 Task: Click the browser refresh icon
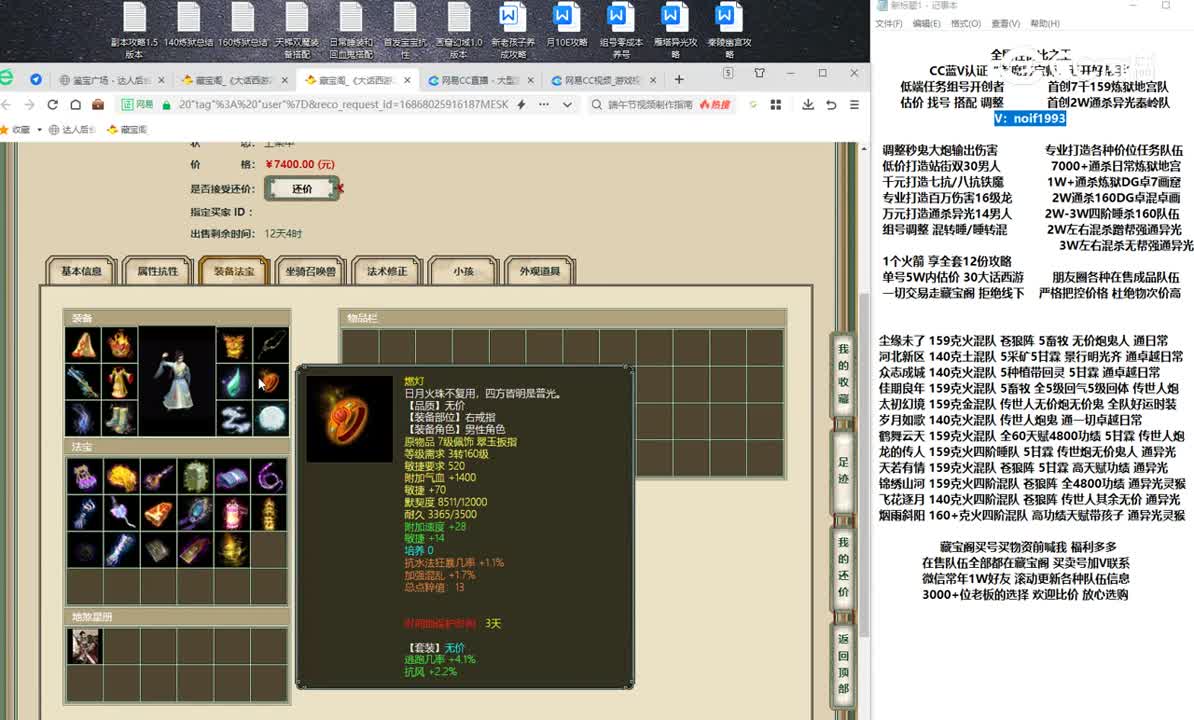(x=53, y=104)
